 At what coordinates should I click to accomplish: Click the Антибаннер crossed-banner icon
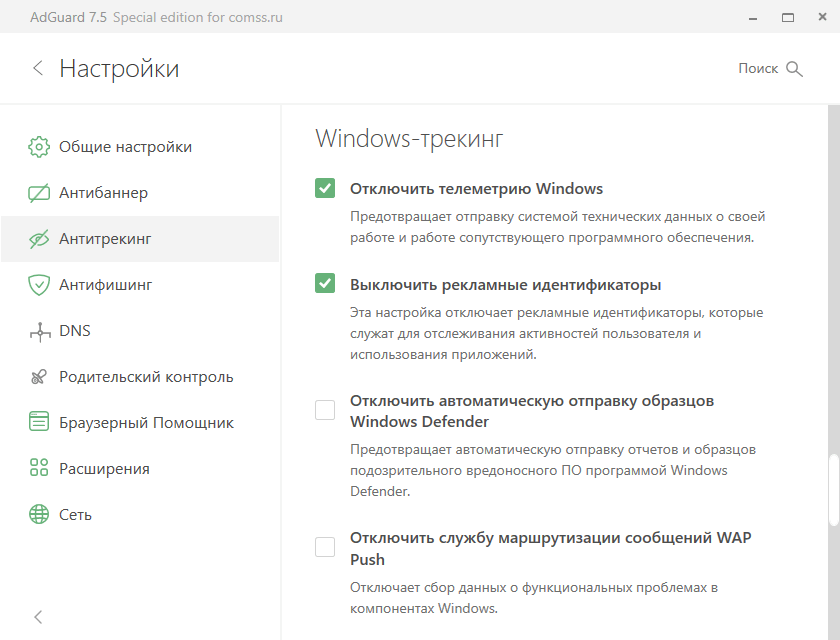click(39, 193)
